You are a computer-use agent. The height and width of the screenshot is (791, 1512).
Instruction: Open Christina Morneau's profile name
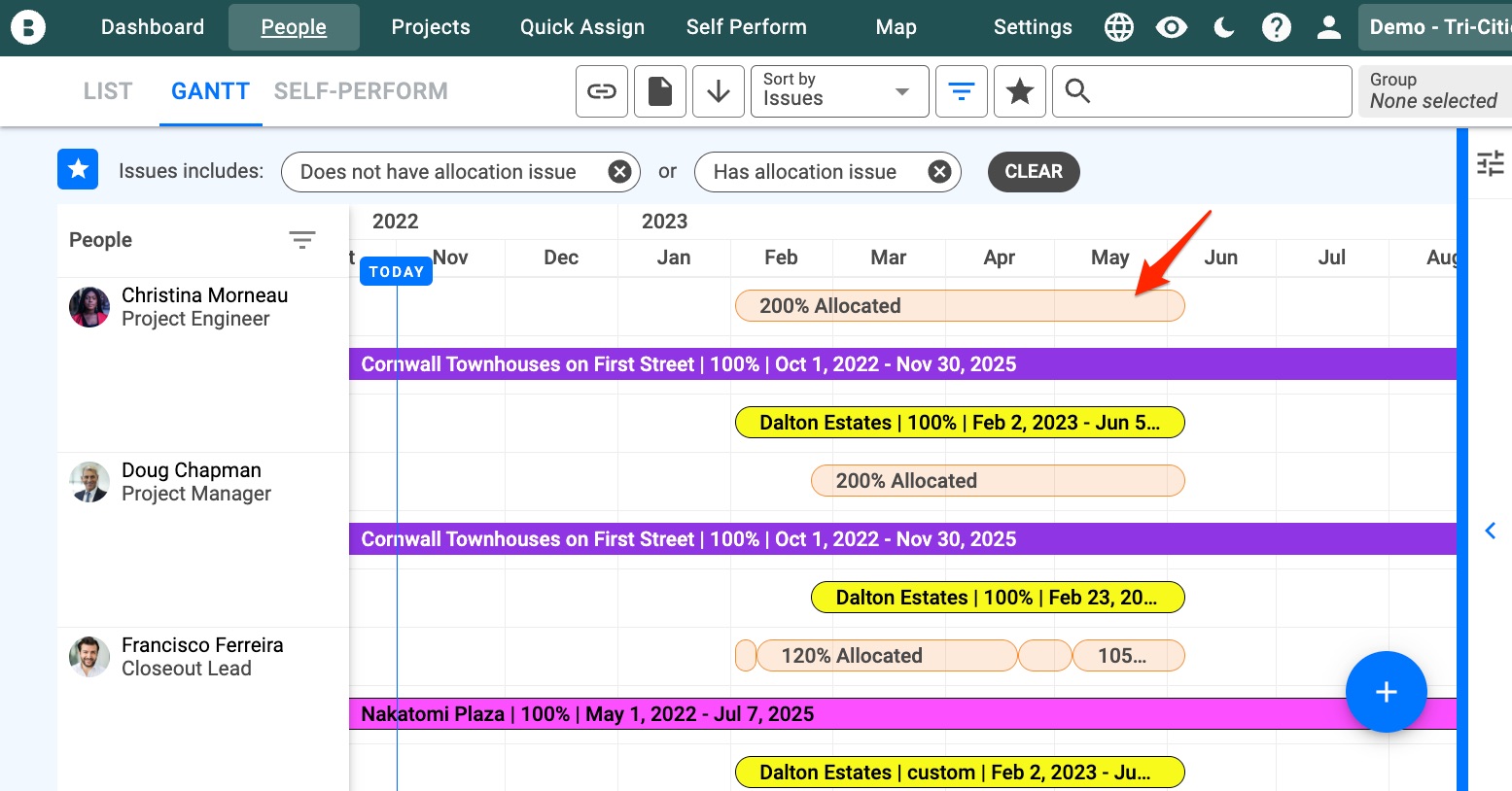click(205, 295)
